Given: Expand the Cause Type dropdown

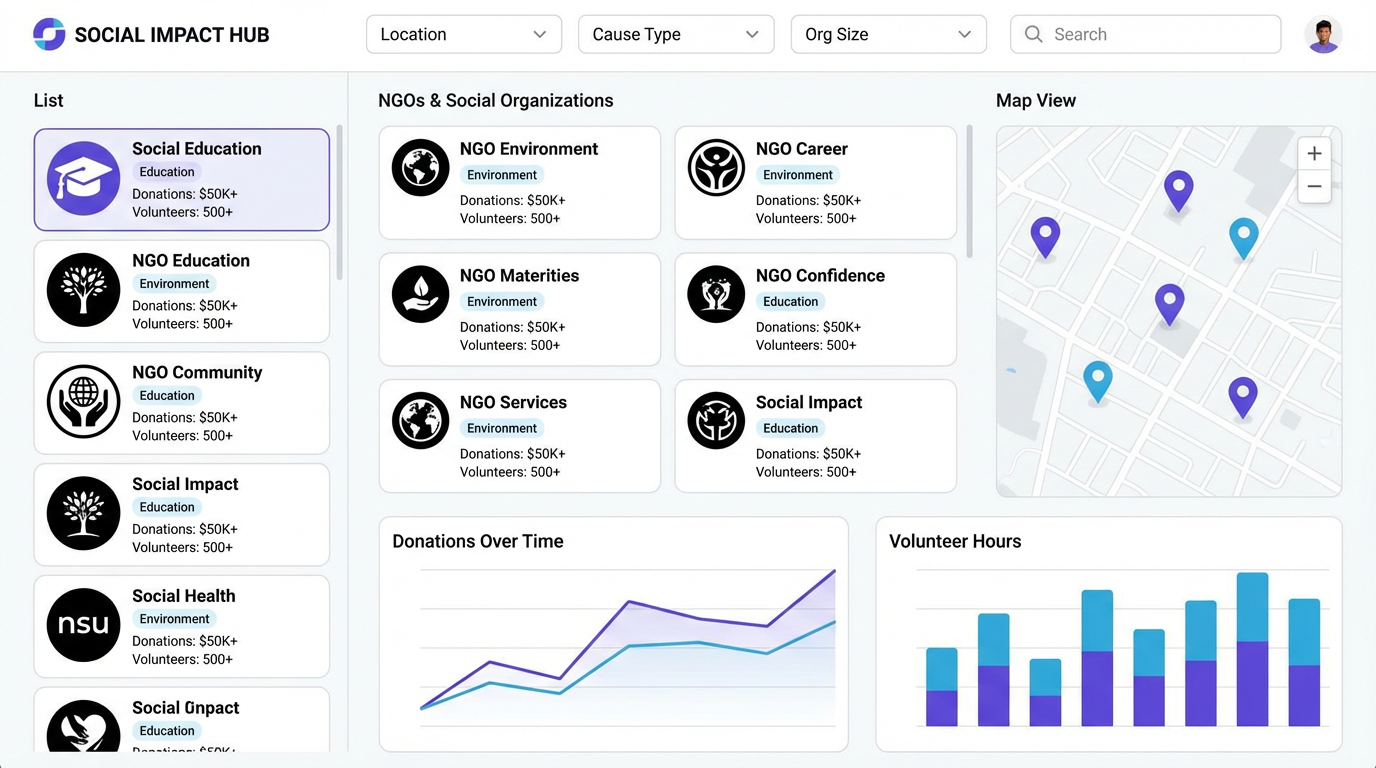Looking at the screenshot, I should (x=676, y=34).
